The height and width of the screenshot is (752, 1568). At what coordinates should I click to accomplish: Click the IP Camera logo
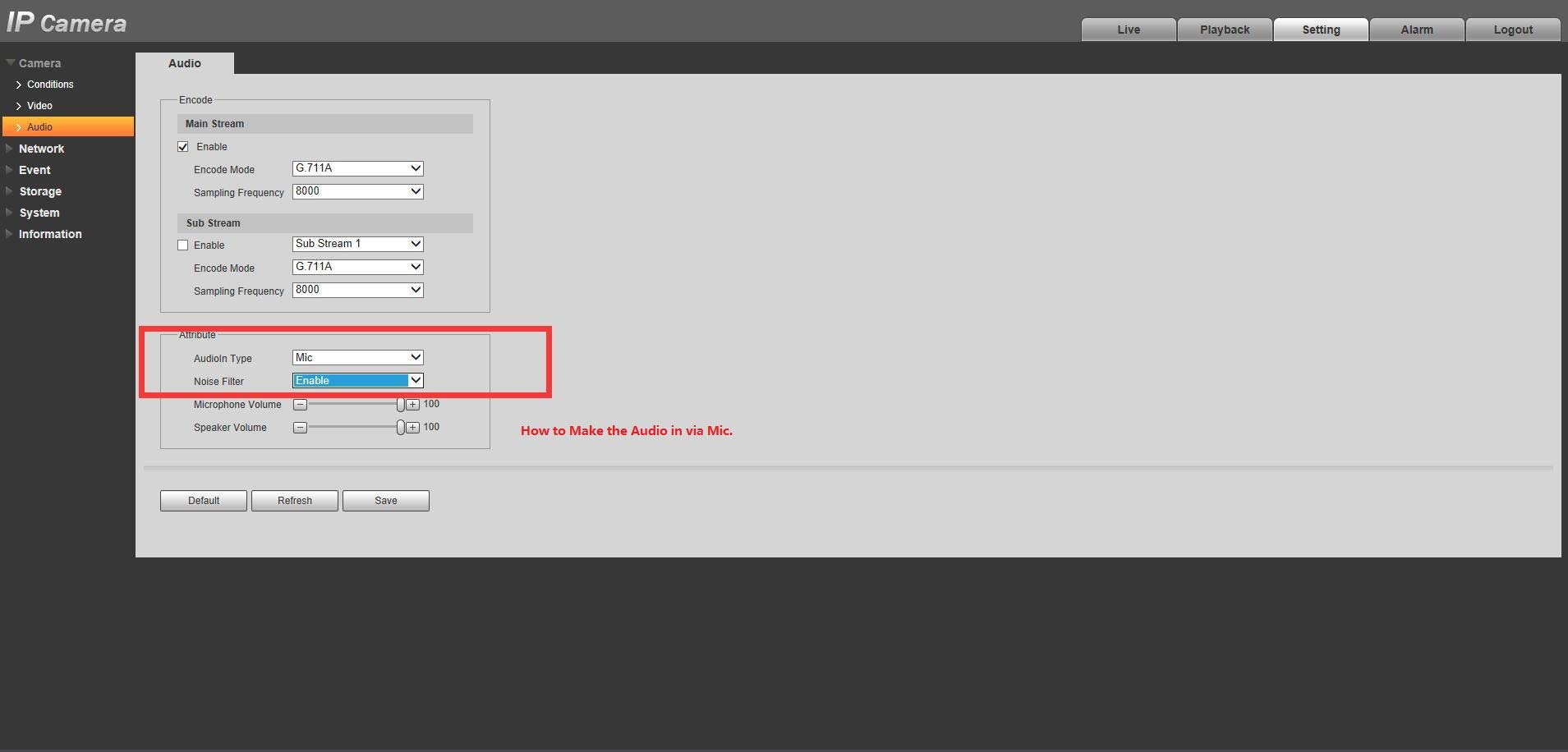click(x=67, y=22)
